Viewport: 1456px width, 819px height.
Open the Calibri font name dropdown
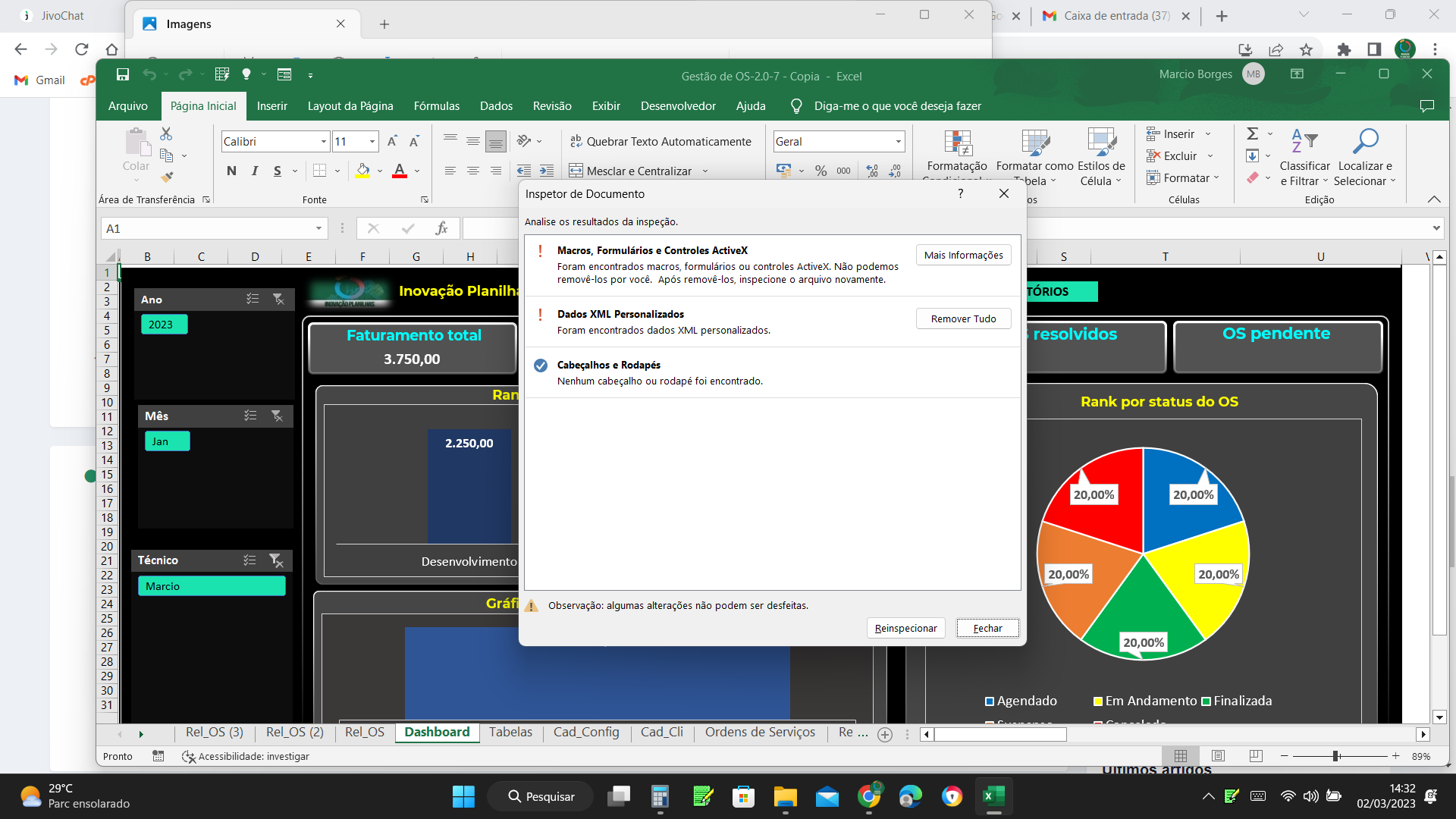tap(324, 141)
